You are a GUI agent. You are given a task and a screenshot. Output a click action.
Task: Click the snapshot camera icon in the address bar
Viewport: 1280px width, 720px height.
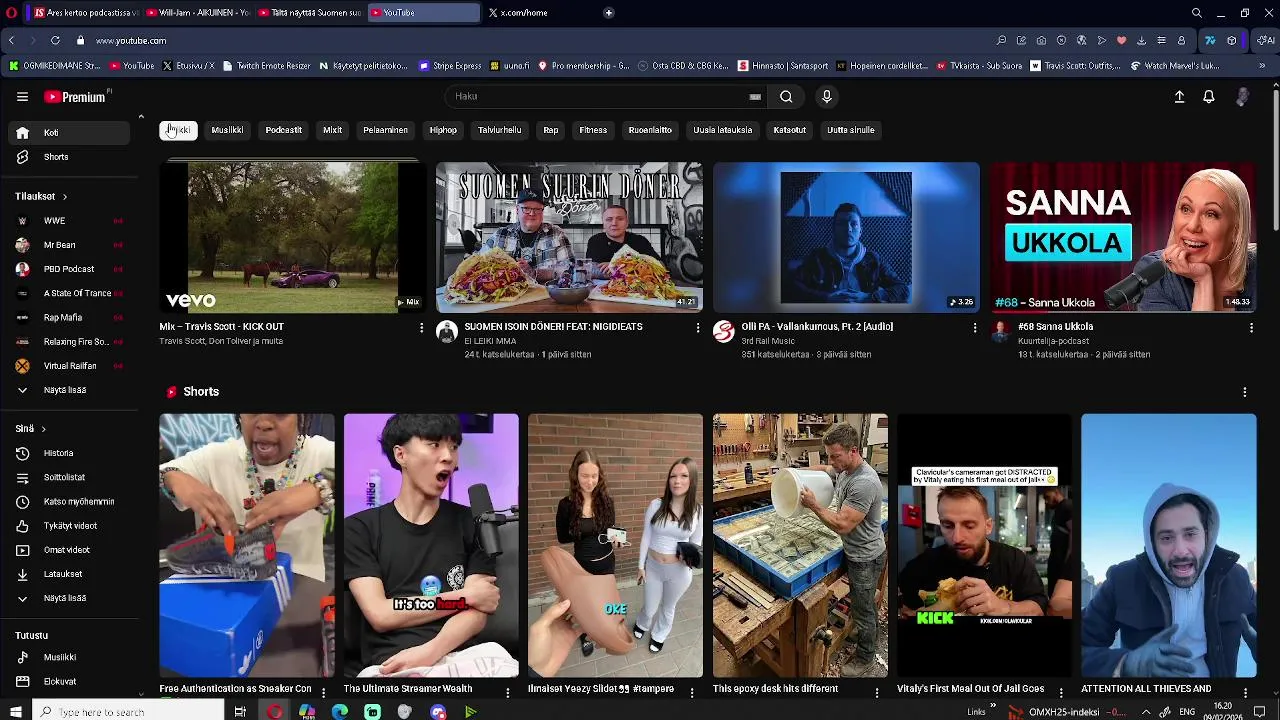(1041, 40)
